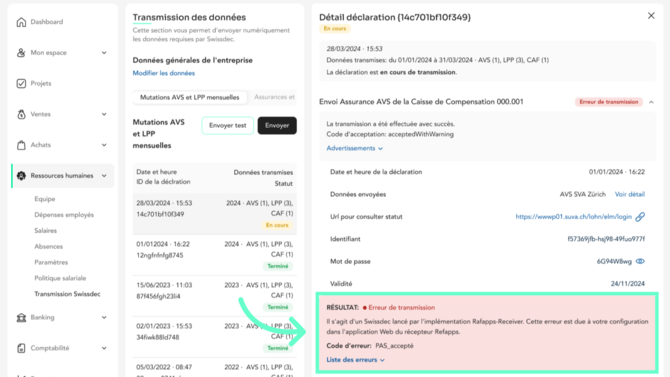
Task: Open Politique salariale submenu item
Action: point(60,278)
